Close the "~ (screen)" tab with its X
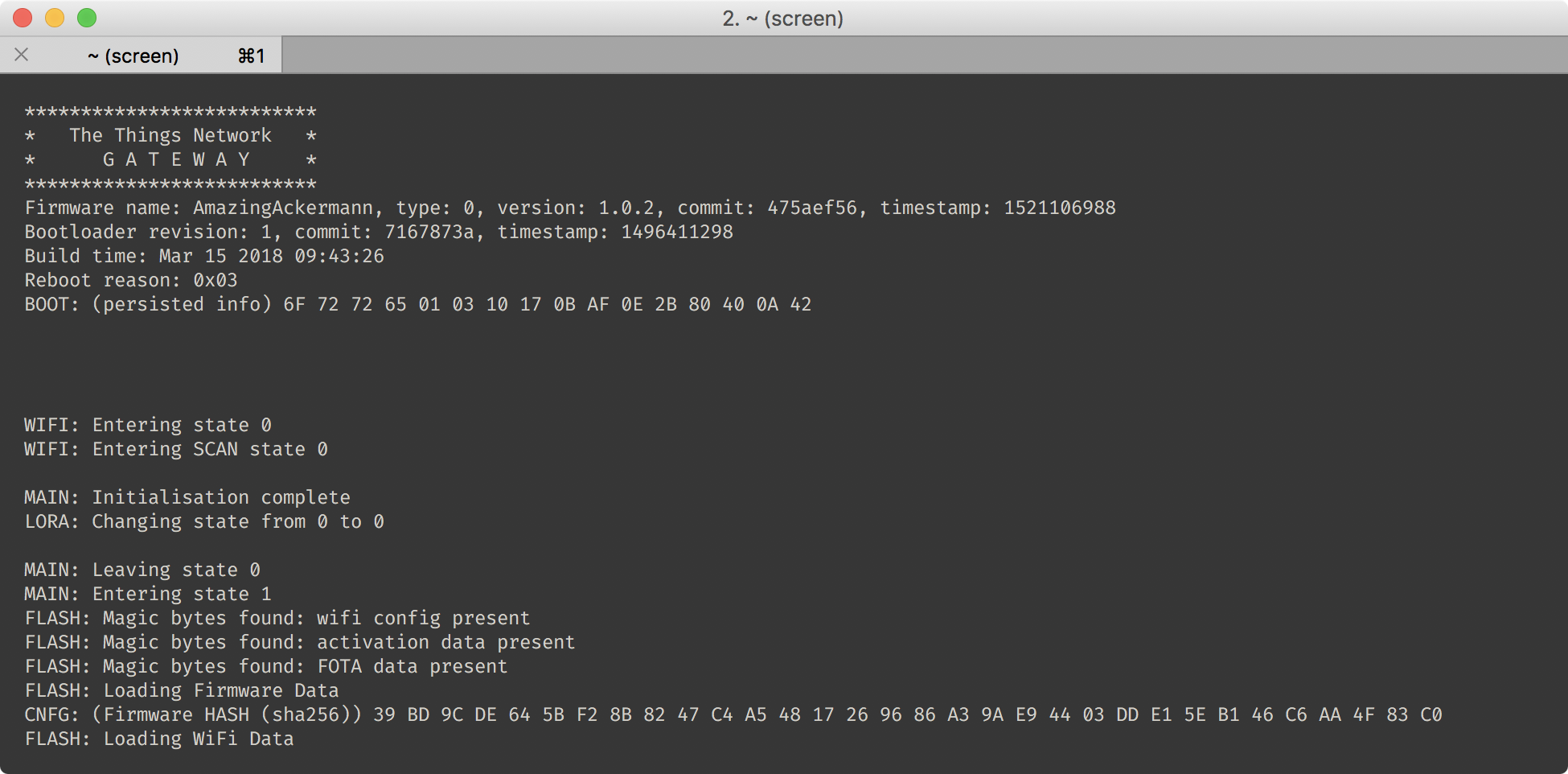This screenshot has width=1568, height=774. [21, 55]
